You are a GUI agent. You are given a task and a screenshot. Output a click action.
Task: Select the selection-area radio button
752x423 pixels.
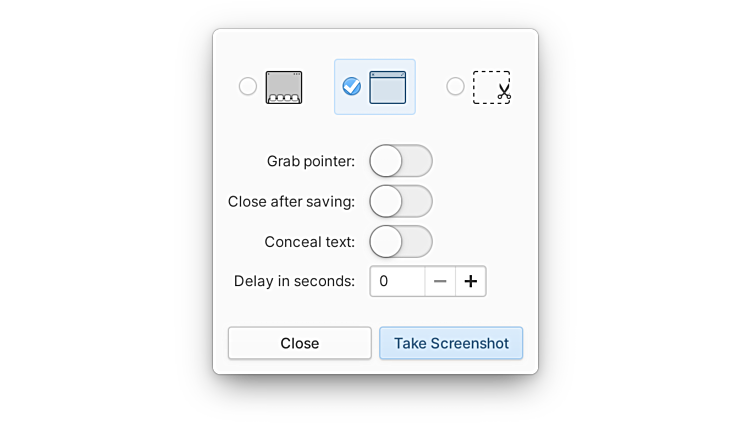[x=455, y=87]
